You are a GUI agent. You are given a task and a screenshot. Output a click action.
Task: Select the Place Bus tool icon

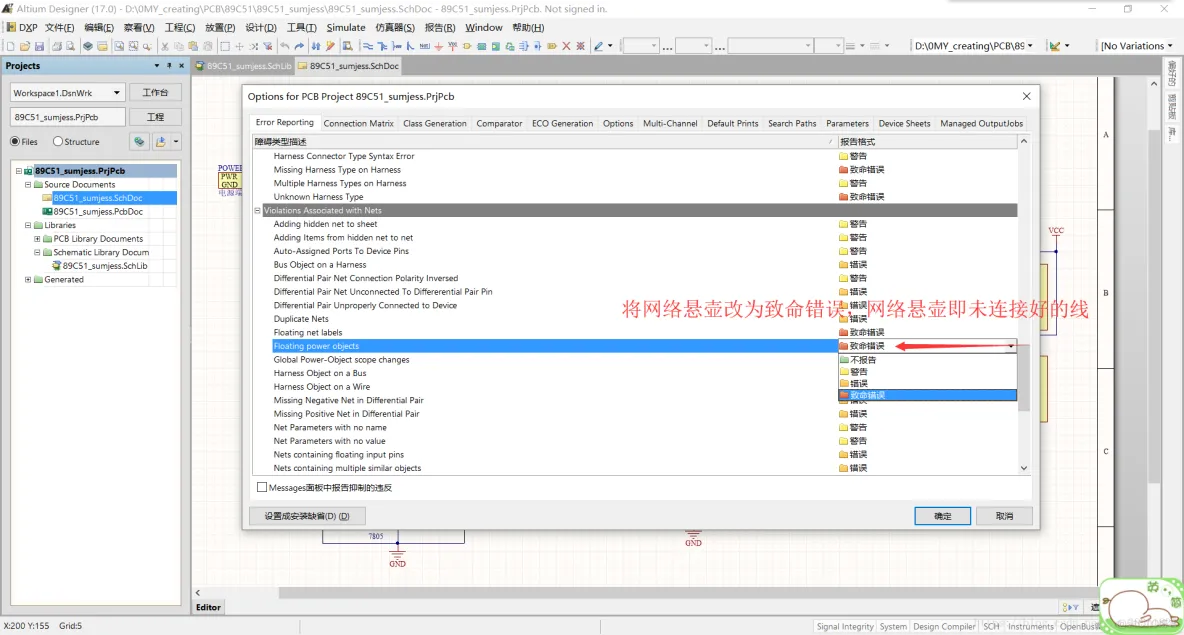pos(382,46)
